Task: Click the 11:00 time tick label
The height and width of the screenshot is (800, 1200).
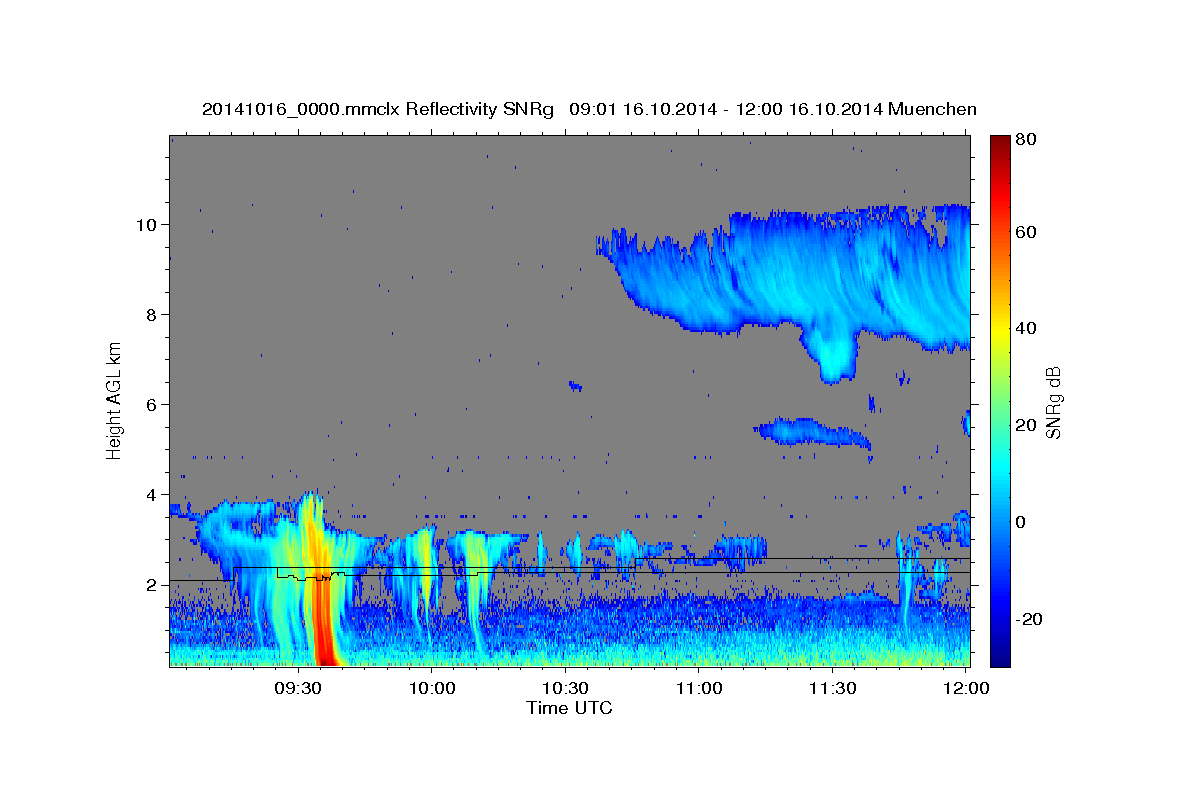Action: [699, 689]
